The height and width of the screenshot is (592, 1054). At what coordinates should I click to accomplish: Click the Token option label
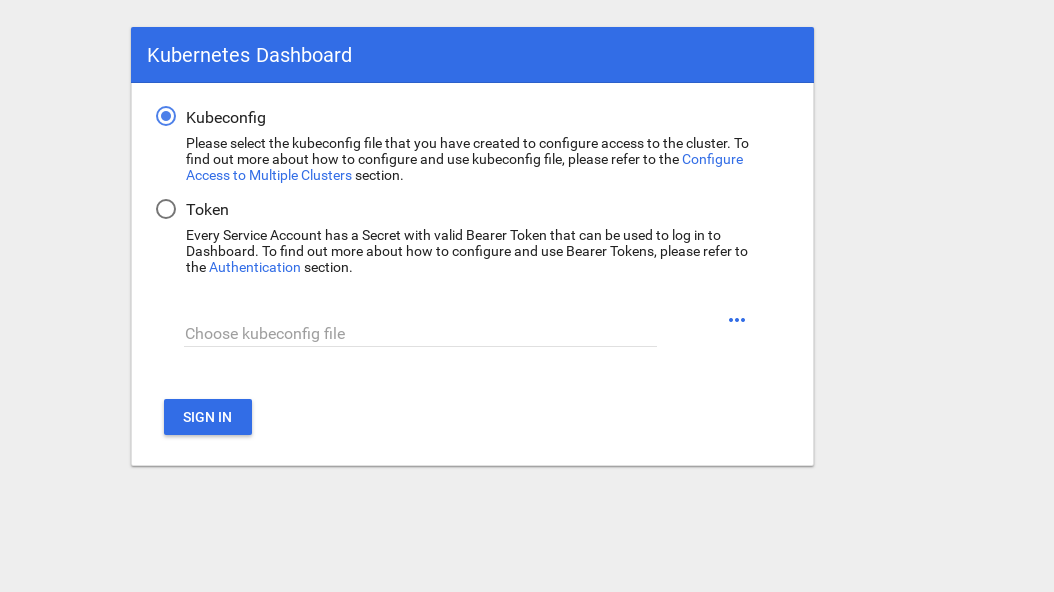(x=207, y=210)
